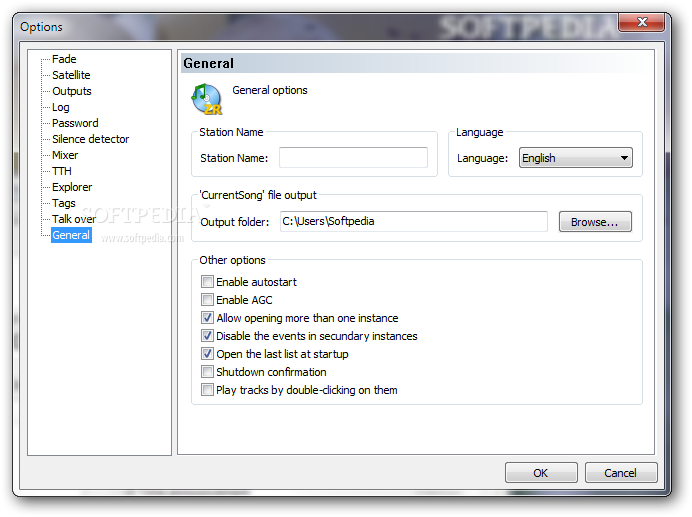This screenshot has width=692, height=517.
Task: Toggle Disable the events in secundary instances
Action: [207, 336]
